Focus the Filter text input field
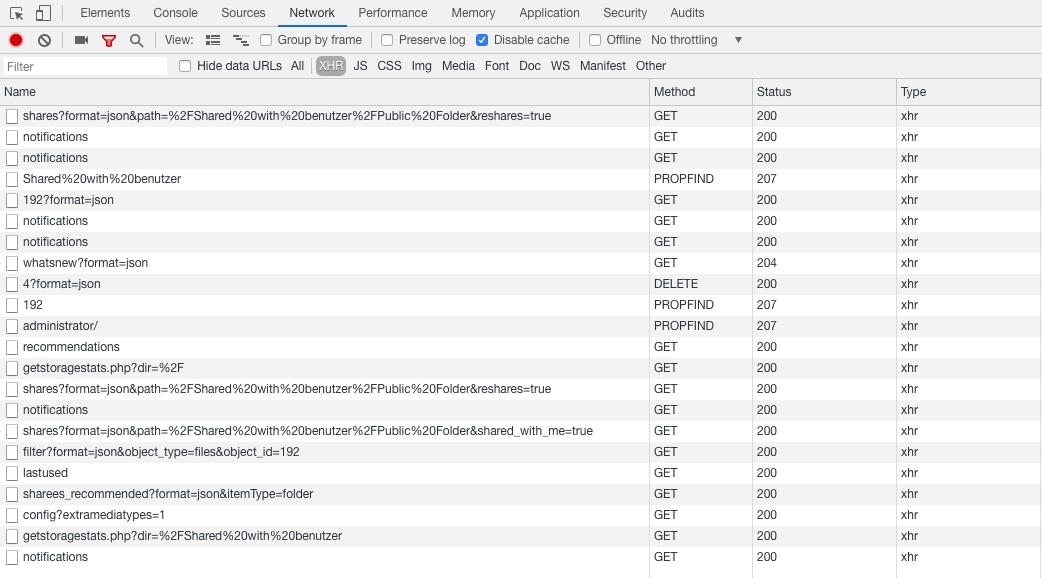 [85, 66]
